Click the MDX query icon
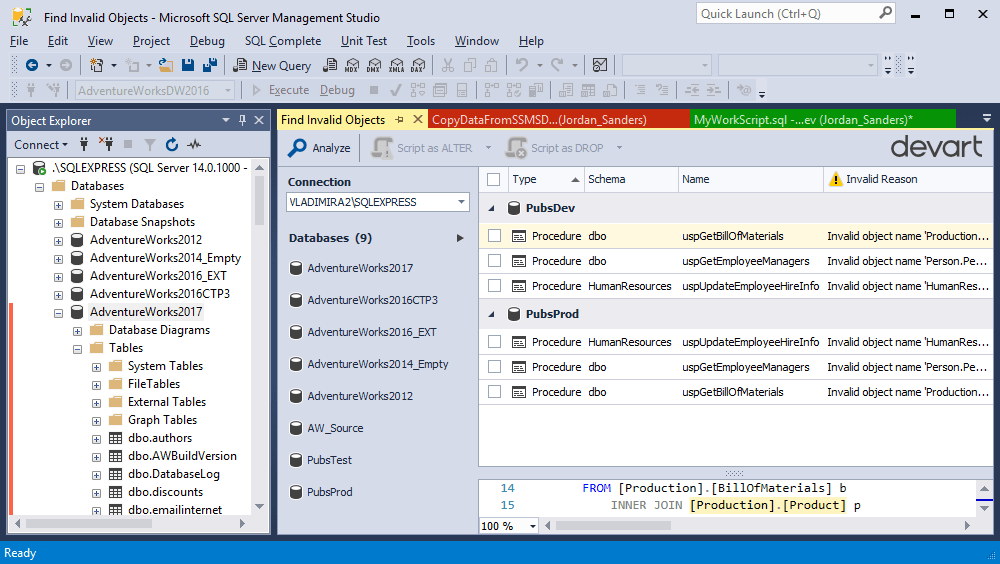1000x564 pixels. pos(352,65)
